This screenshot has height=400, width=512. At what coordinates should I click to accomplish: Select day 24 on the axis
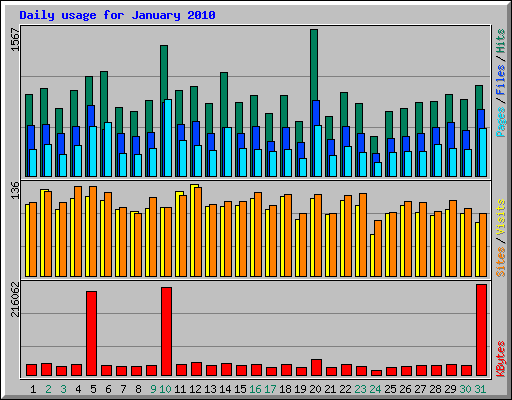(x=375, y=389)
